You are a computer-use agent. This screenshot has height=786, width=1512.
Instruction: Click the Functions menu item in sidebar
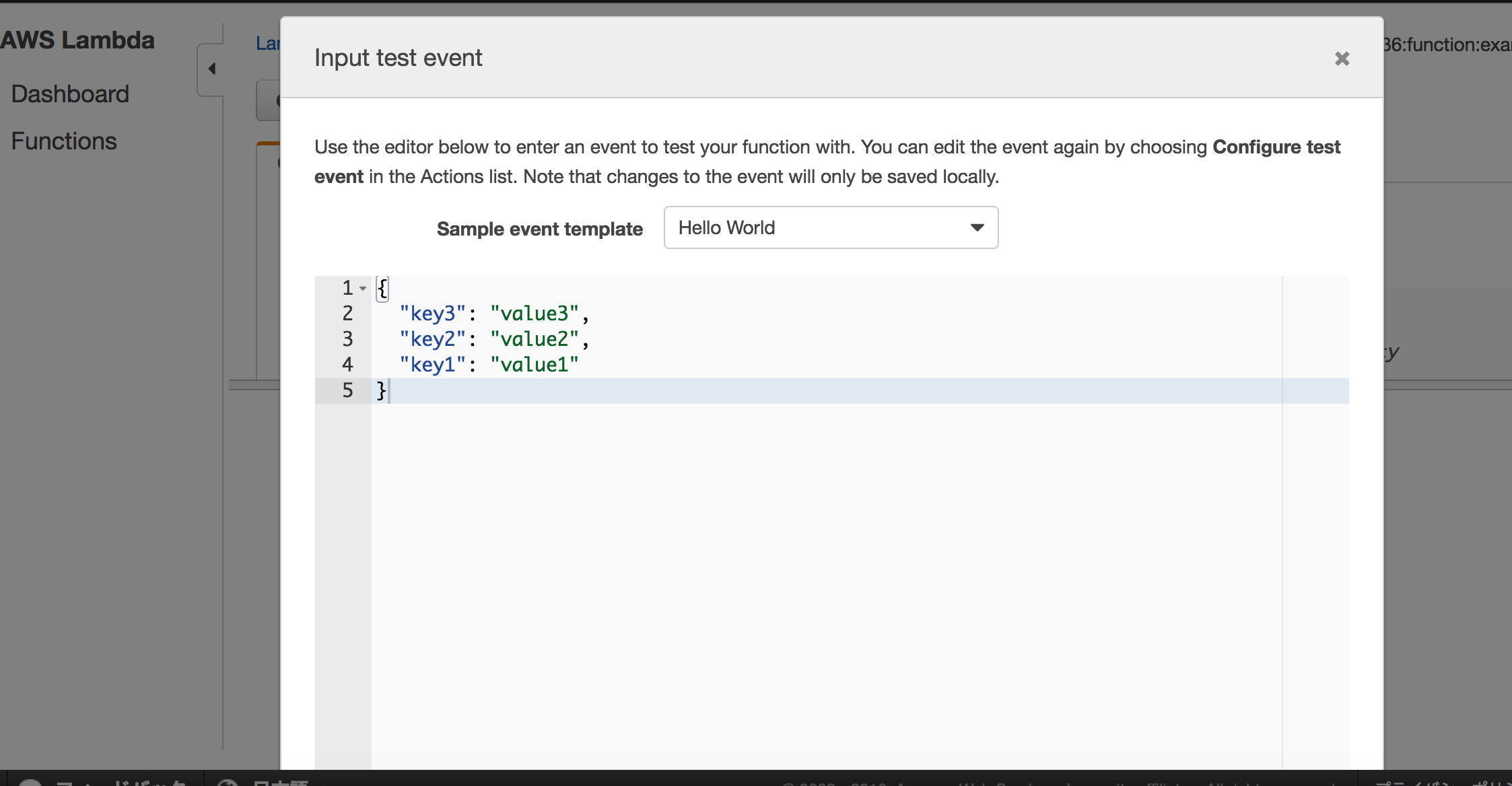[64, 140]
